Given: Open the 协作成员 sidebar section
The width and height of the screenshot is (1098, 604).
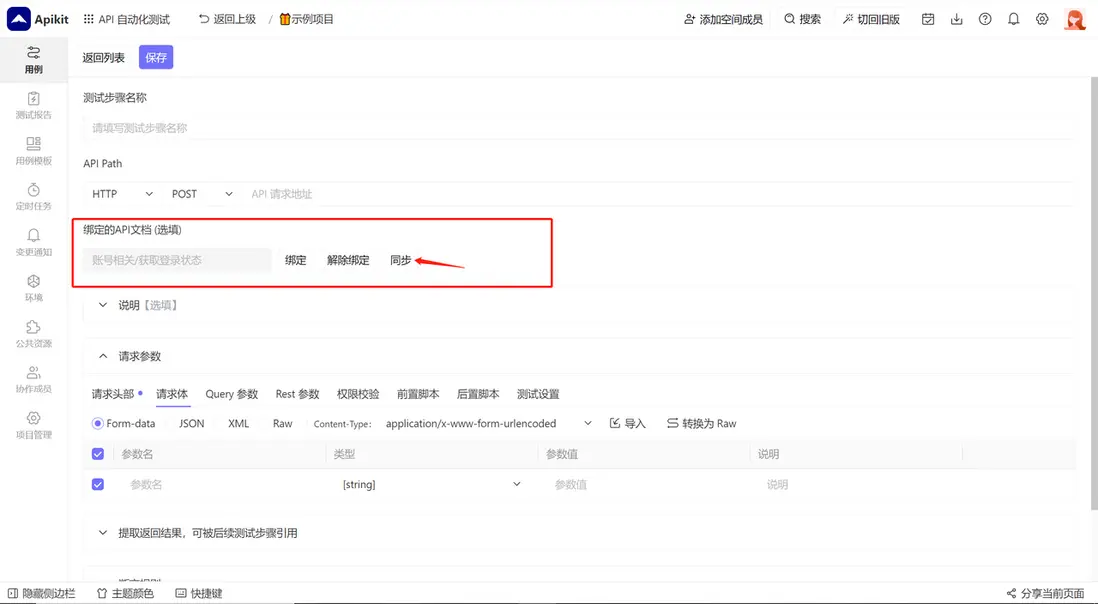Looking at the screenshot, I should [x=34, y=379].
